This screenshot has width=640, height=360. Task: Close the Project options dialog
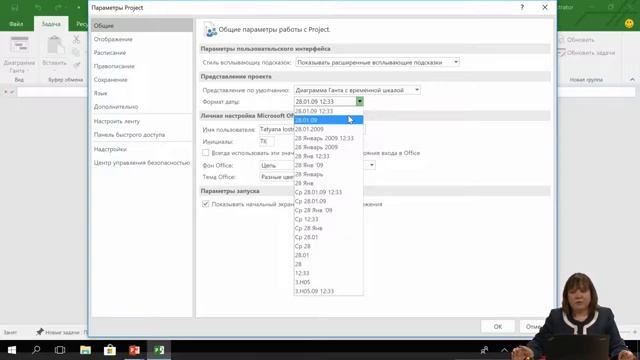tap(545, 7)
